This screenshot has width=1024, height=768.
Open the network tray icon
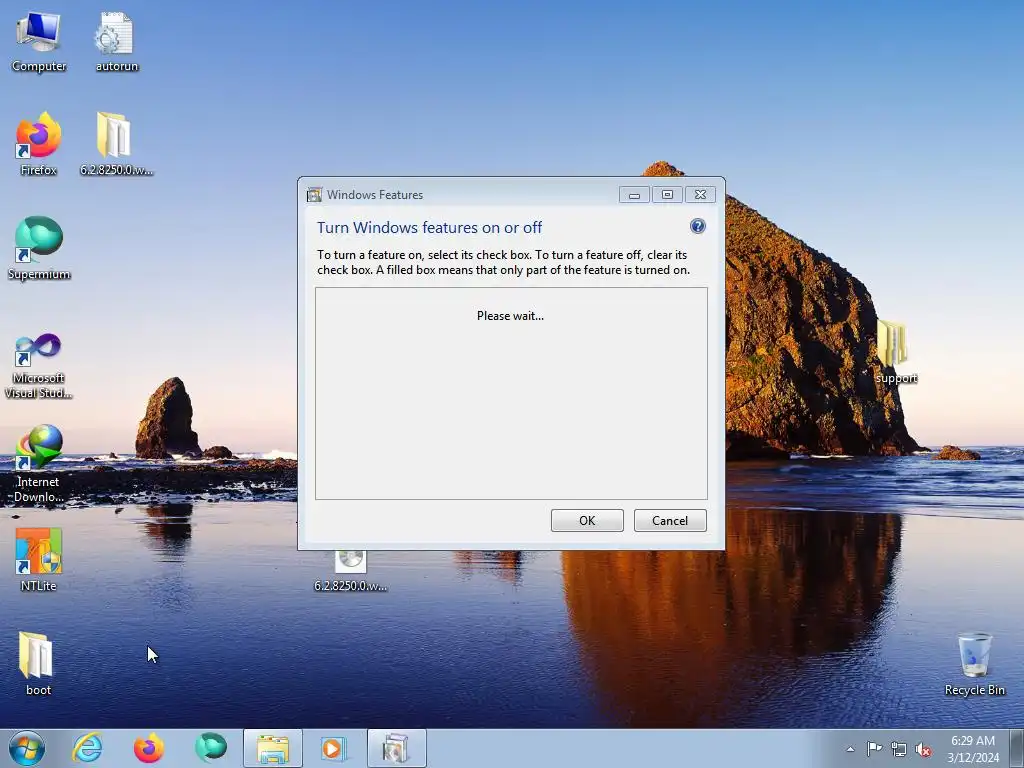(x=899, y=749)
